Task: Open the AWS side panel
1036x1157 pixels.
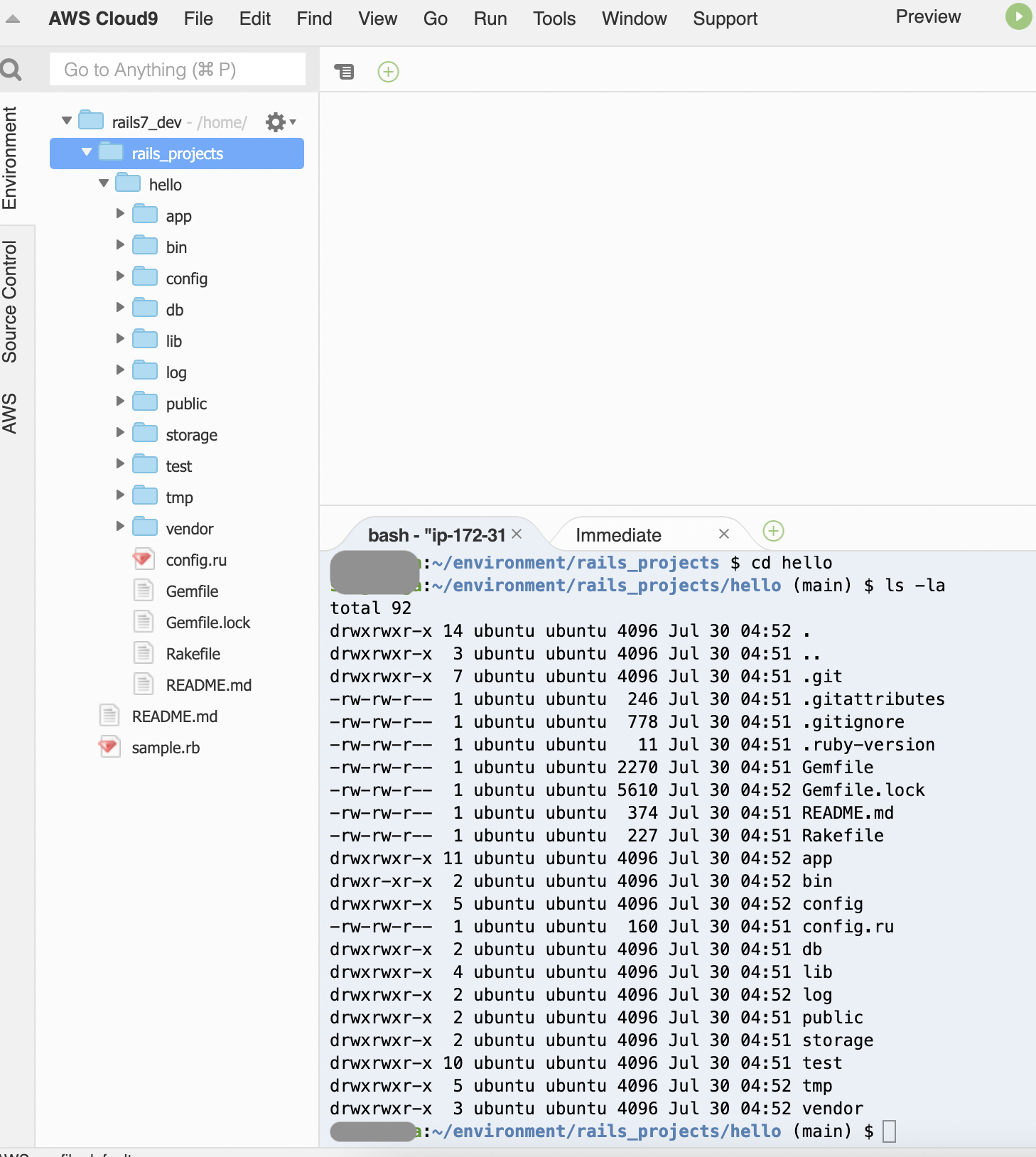Action: pos(10,414)
